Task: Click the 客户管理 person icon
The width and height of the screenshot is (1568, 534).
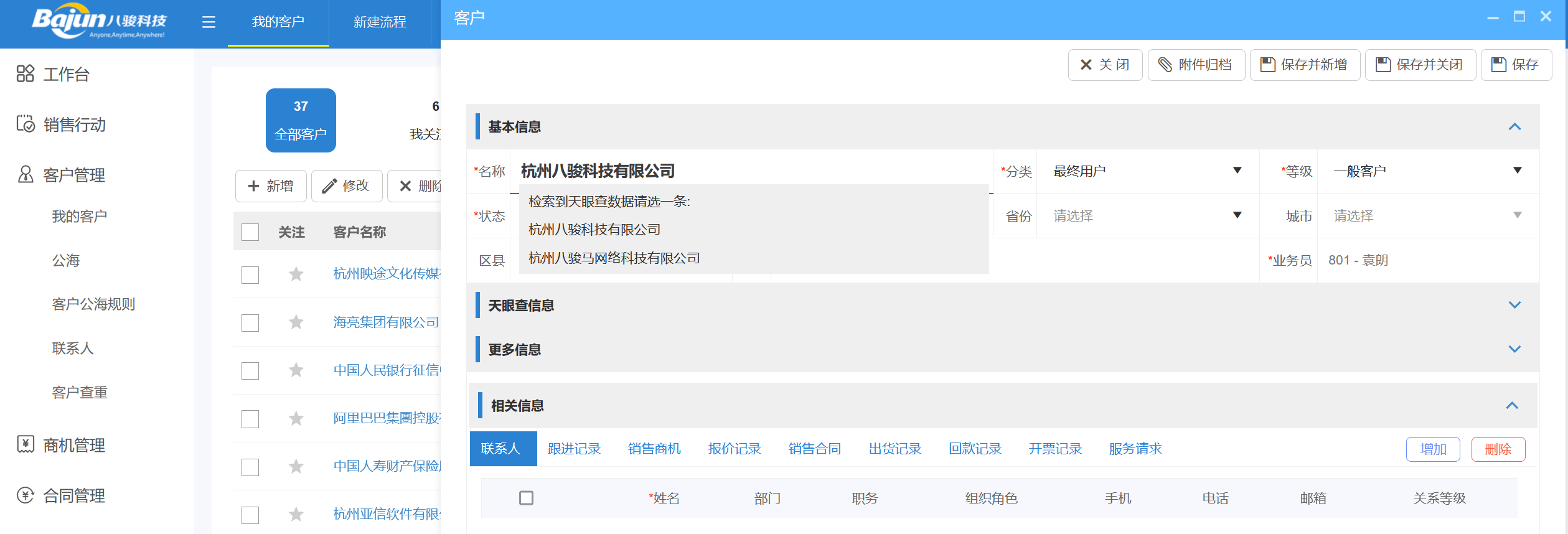Action: 25,174
